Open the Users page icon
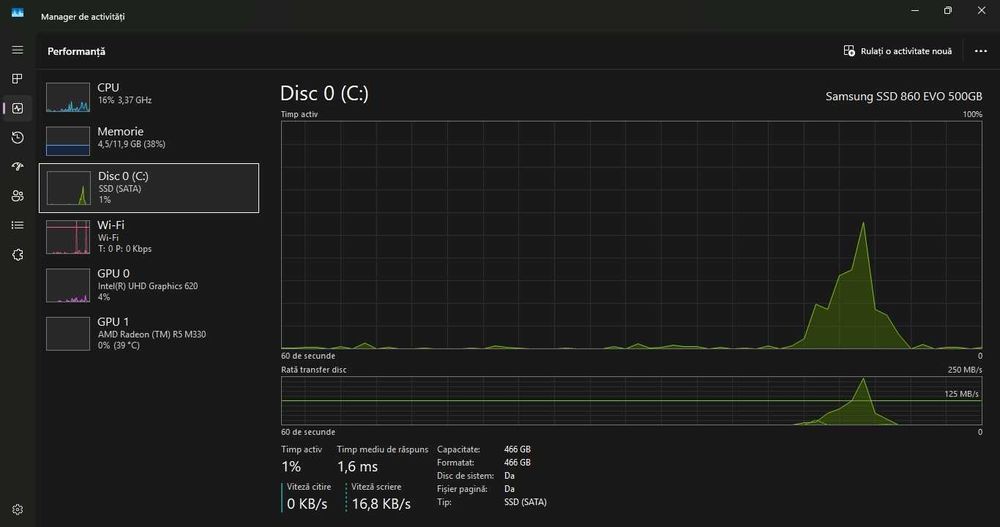Screen dimensions: 1000x527 point(17,196)
